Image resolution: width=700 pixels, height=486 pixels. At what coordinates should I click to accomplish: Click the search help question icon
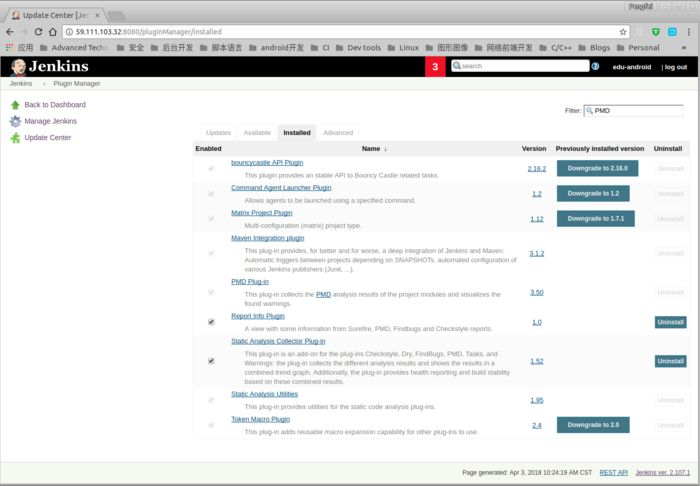coord(595,66)
